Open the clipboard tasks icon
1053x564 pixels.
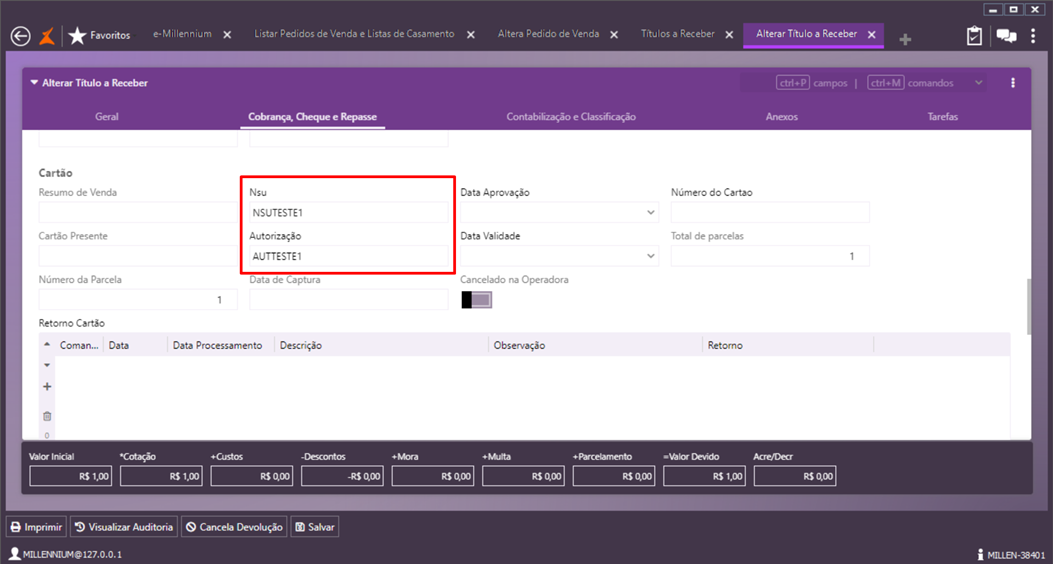click(974, 36)
